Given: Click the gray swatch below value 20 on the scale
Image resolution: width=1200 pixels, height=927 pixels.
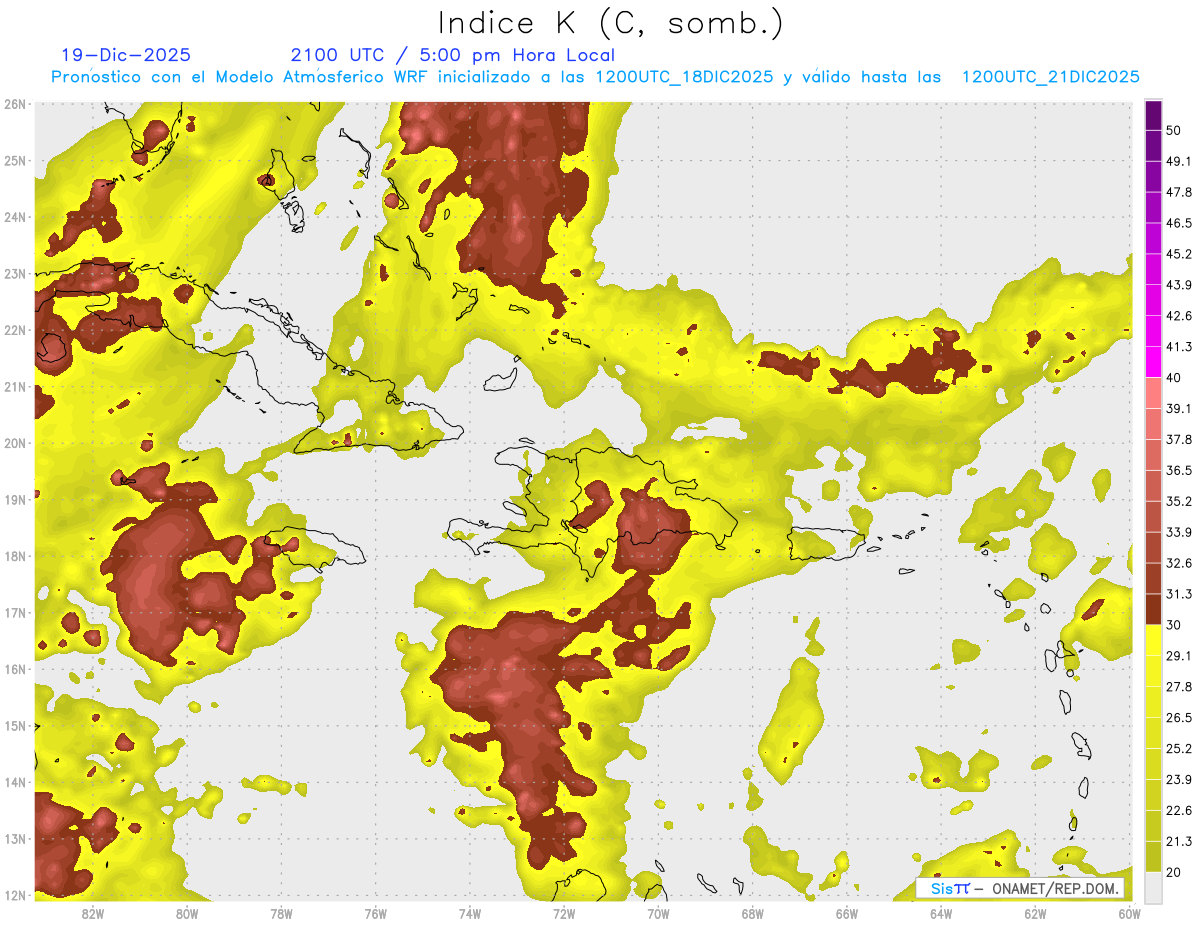Looking at the screenshot, I should [x=1153, y=887].
